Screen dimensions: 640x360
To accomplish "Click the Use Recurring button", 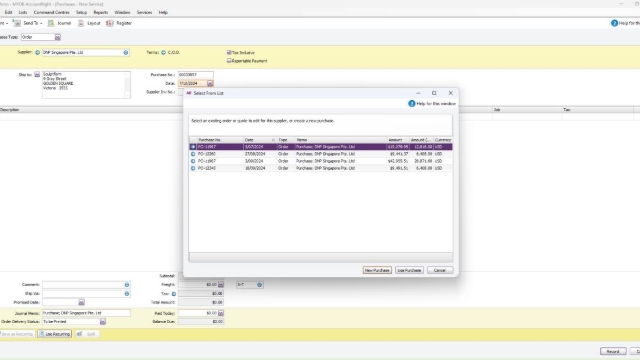I will (55, 334).
